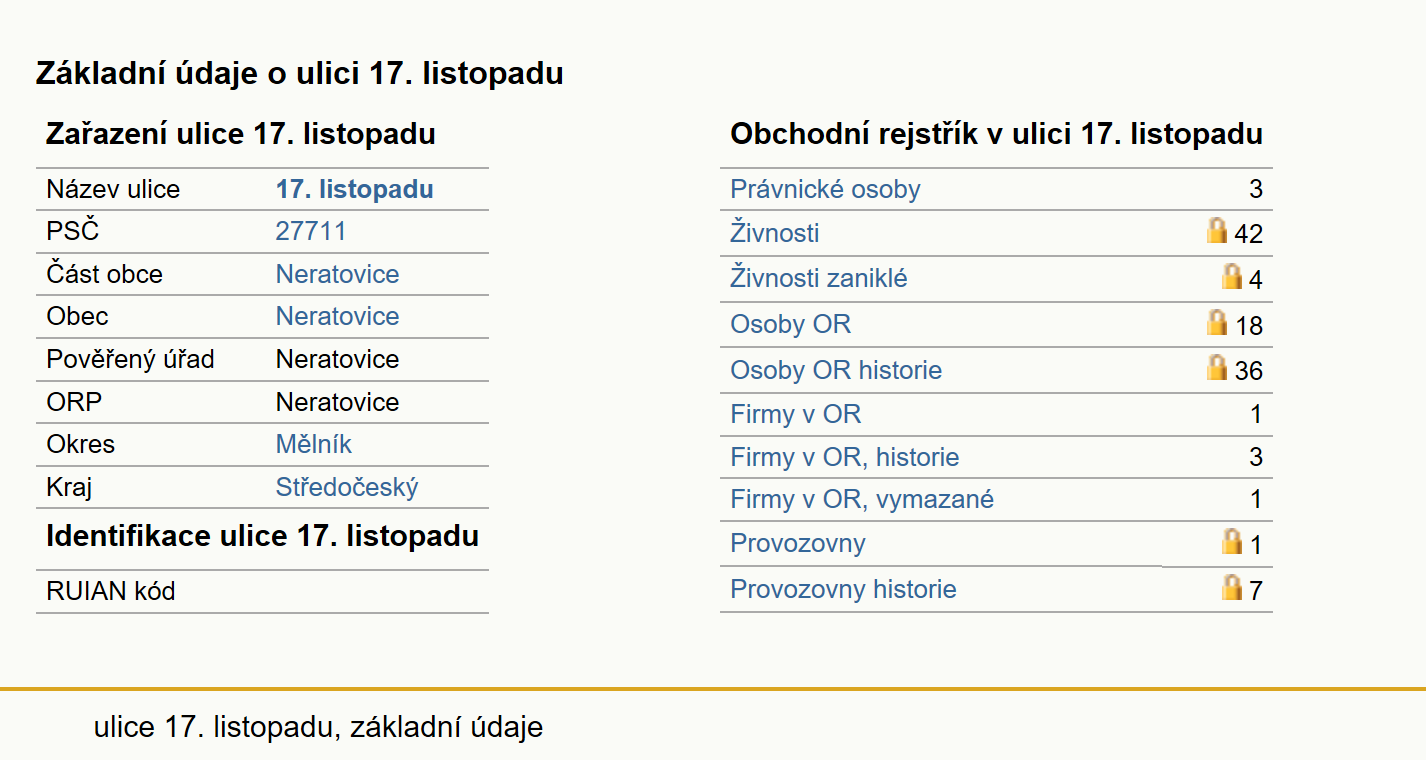Select the Provozovny historie link
1426x760 pixels.
coord(843,589)
